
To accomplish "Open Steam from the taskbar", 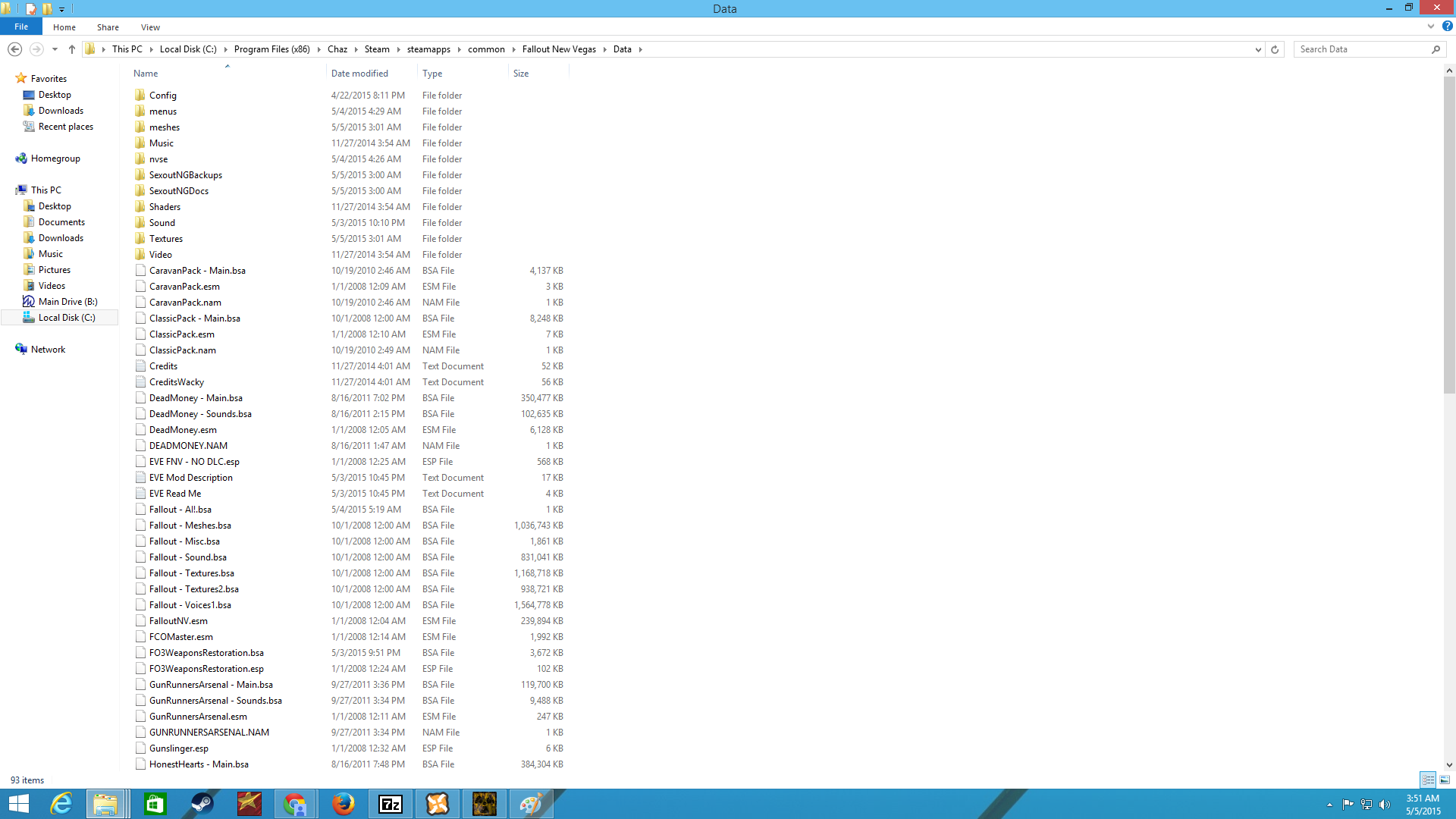I will click(202, 804).
